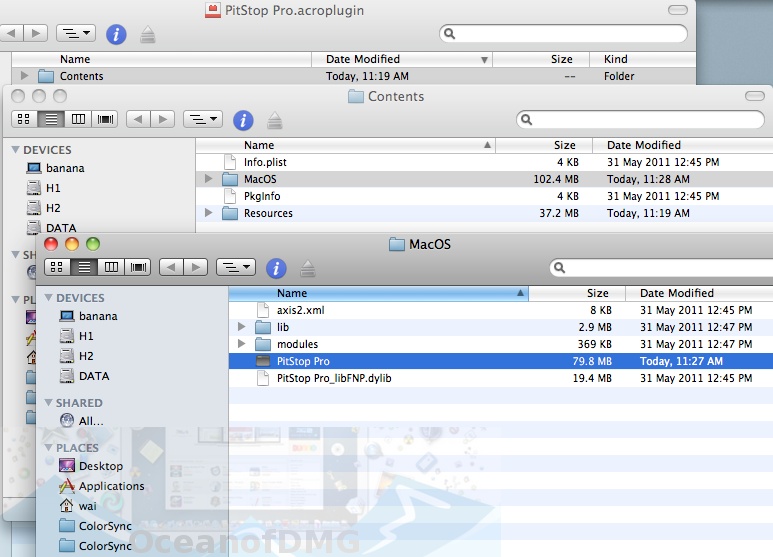Expand Contents folder in PitStop Pro.acroplugin window
This screenshot has width=773, height=557.
point(24,76)
